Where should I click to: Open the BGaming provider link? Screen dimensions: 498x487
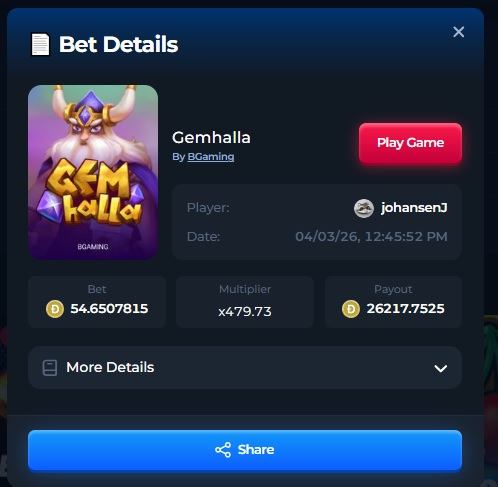coord(211,157)
